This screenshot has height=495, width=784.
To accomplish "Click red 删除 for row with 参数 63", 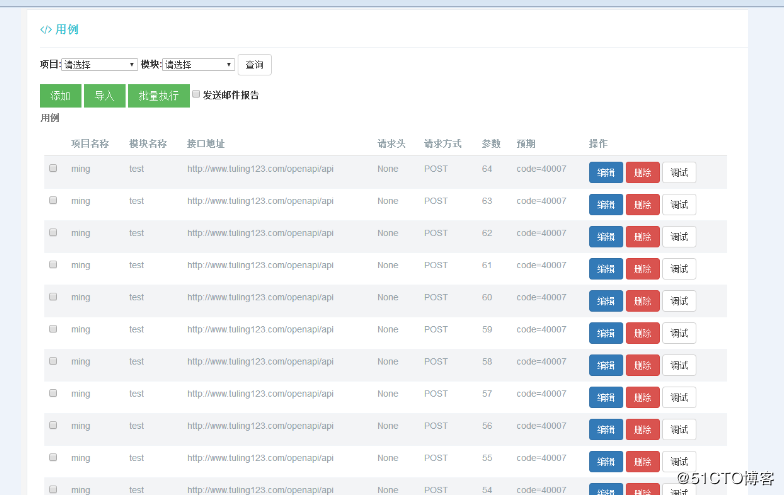I will click(x=642, y=205).
